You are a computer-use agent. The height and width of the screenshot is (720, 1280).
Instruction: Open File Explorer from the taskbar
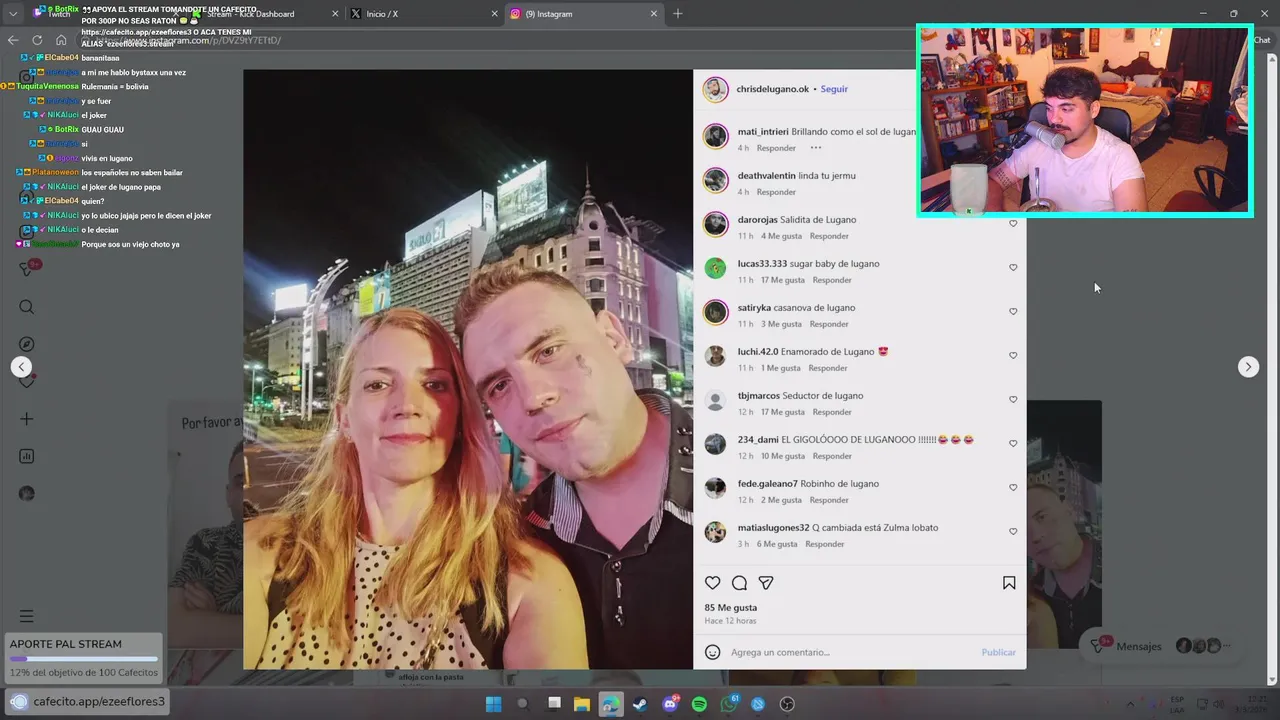click(x=581, y=704)
